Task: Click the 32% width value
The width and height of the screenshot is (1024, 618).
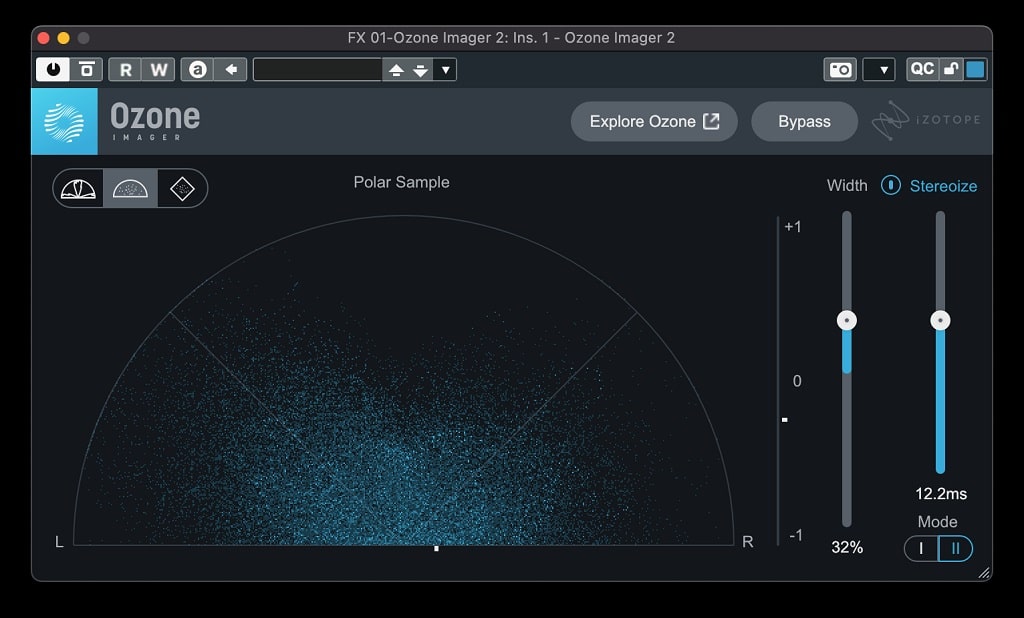Action: (847, 547)
